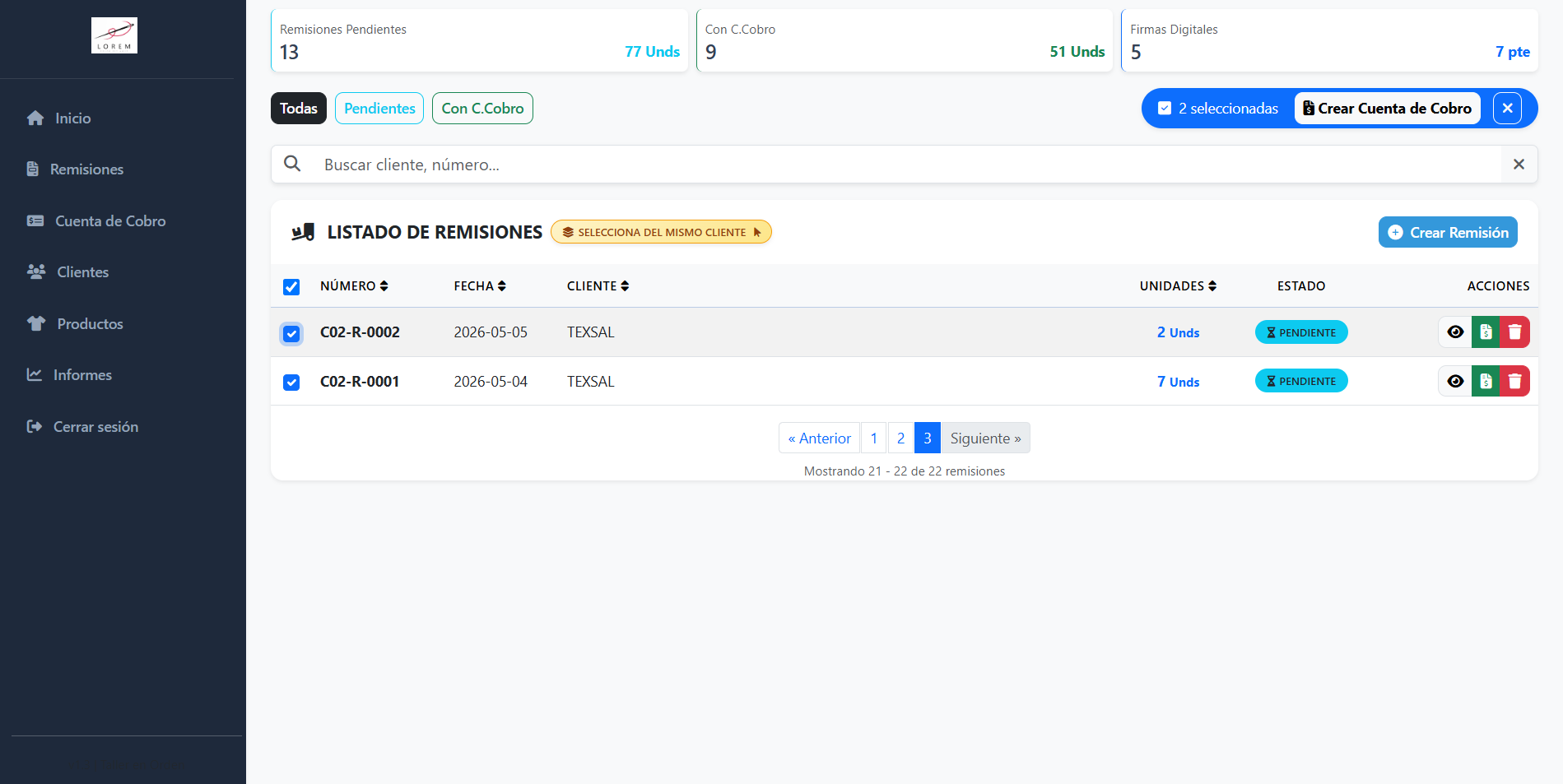View remisión C02-R-0001 with eye icon
1563x784 pixels.
[1455, 381]
